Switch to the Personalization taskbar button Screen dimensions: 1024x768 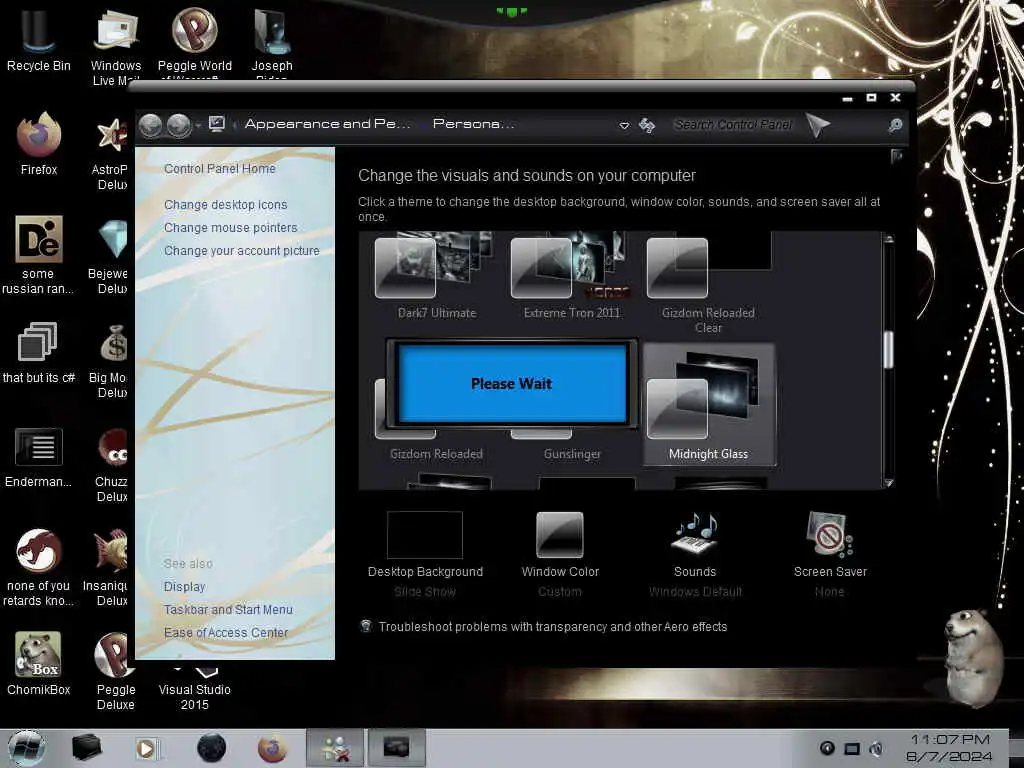[396, 748]
